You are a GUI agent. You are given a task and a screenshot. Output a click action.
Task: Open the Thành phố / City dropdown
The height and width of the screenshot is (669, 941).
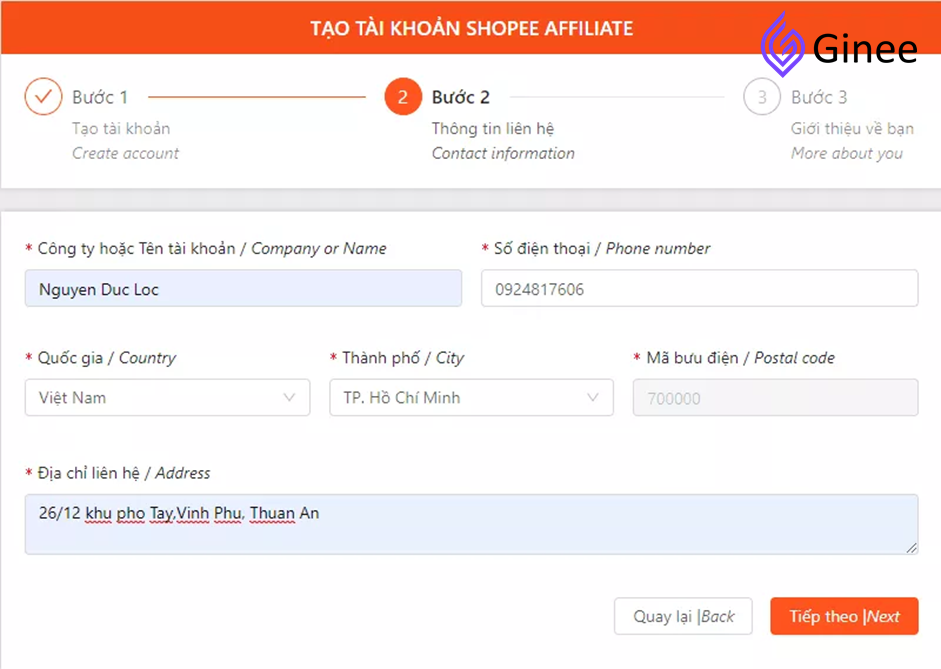click(471, 397)
